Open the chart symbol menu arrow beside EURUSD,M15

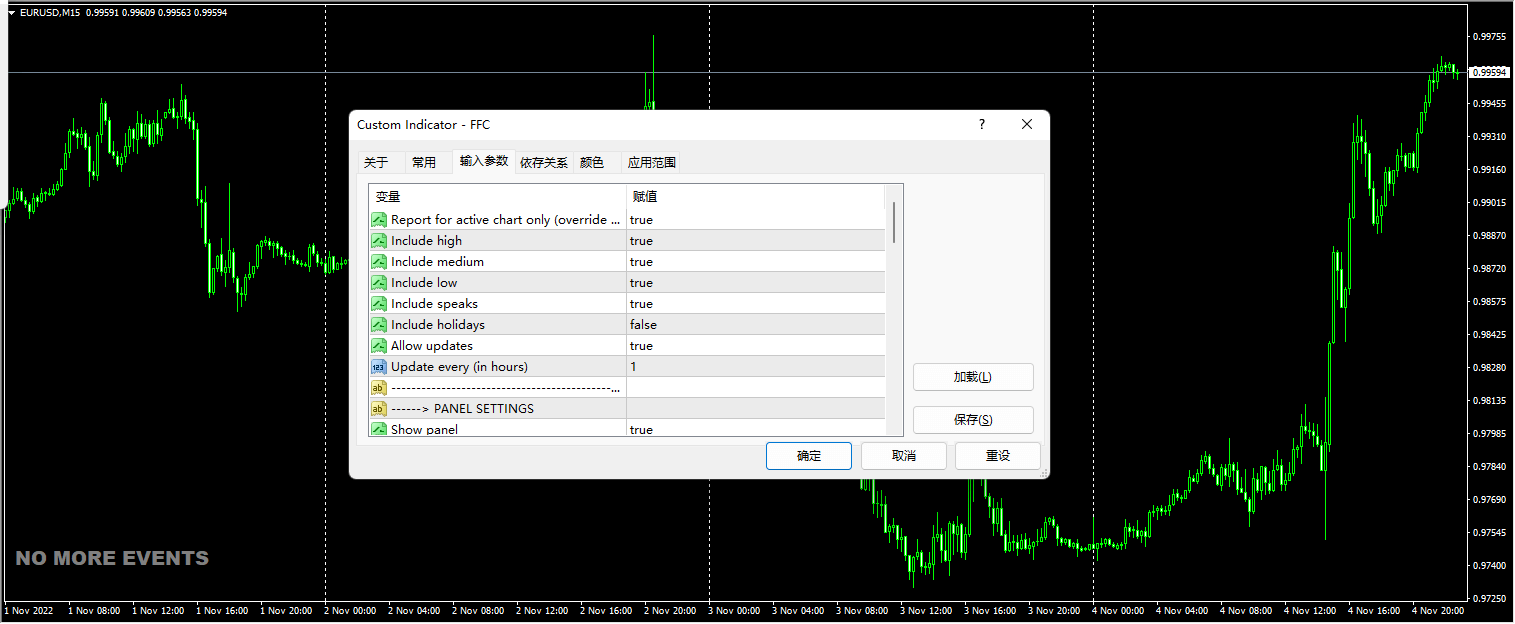pyautogui.click(x=11, y=13)
